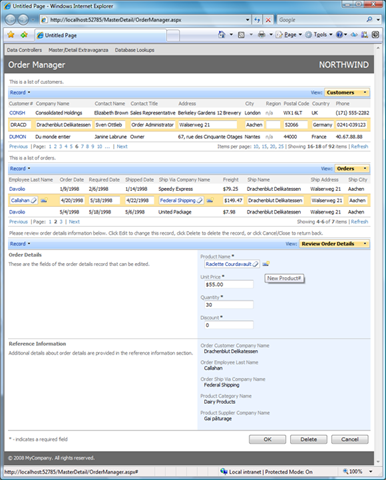The image size is (386, 480).
Task: Set customers items per page to 25
Action: (281, 146)
